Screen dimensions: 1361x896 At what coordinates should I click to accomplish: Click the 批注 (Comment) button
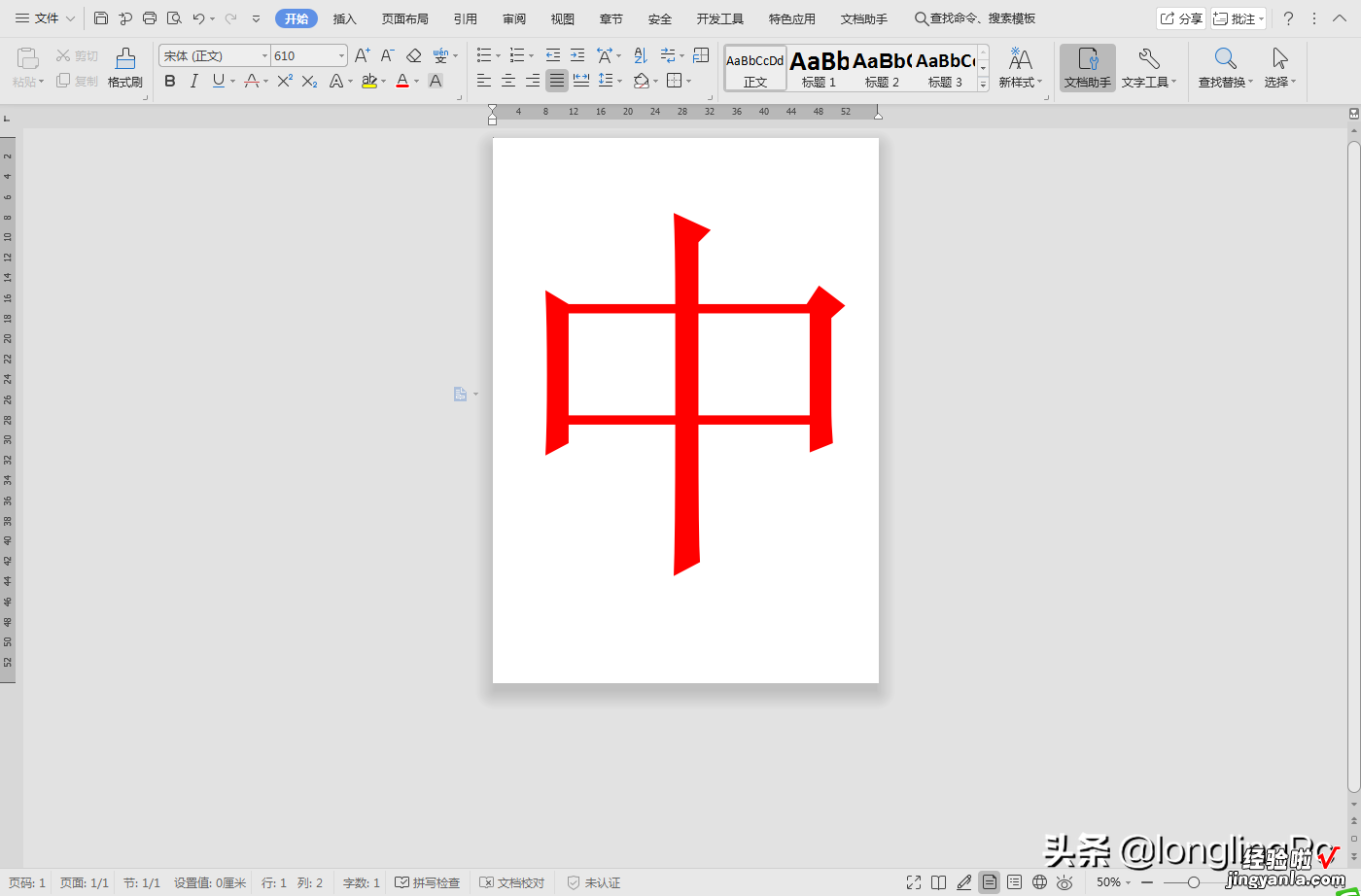coord(1239,18)
